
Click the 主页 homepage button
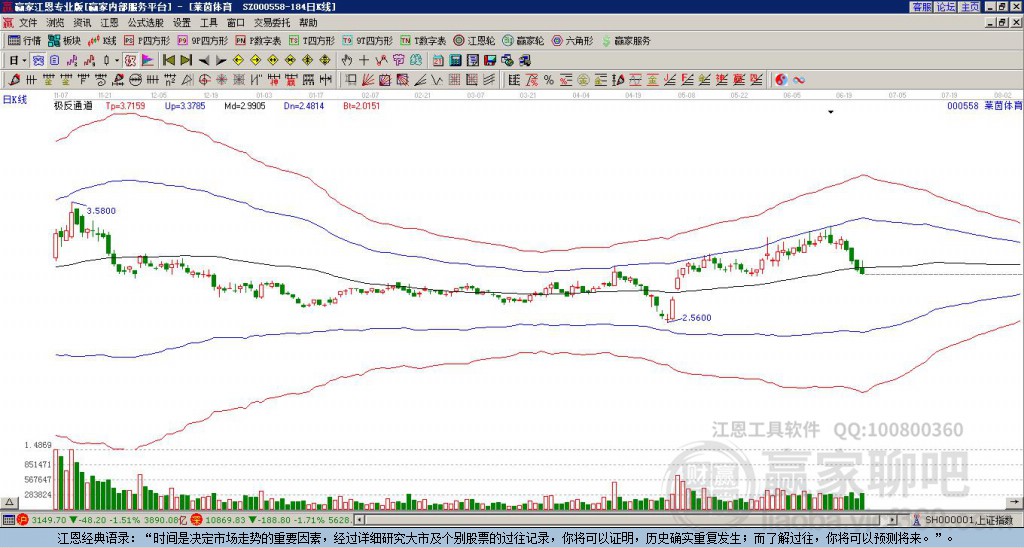[970, 6]
